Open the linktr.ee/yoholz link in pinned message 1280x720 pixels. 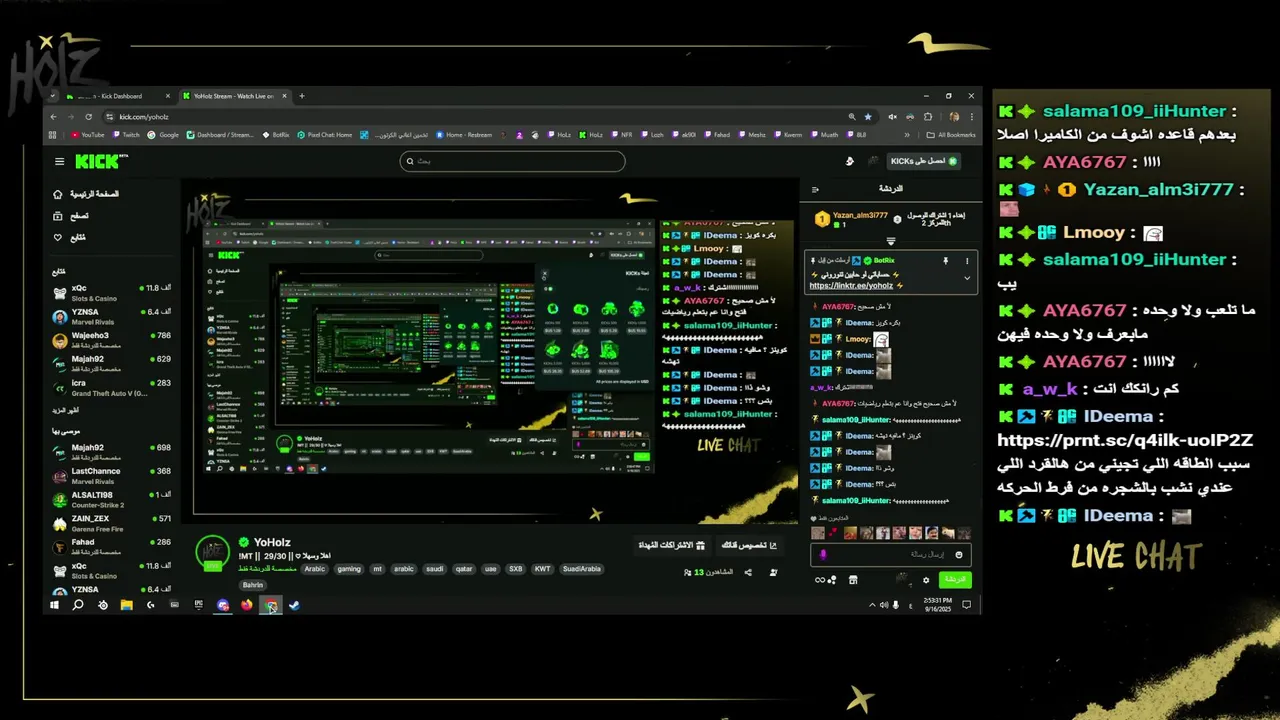[851, 286]
